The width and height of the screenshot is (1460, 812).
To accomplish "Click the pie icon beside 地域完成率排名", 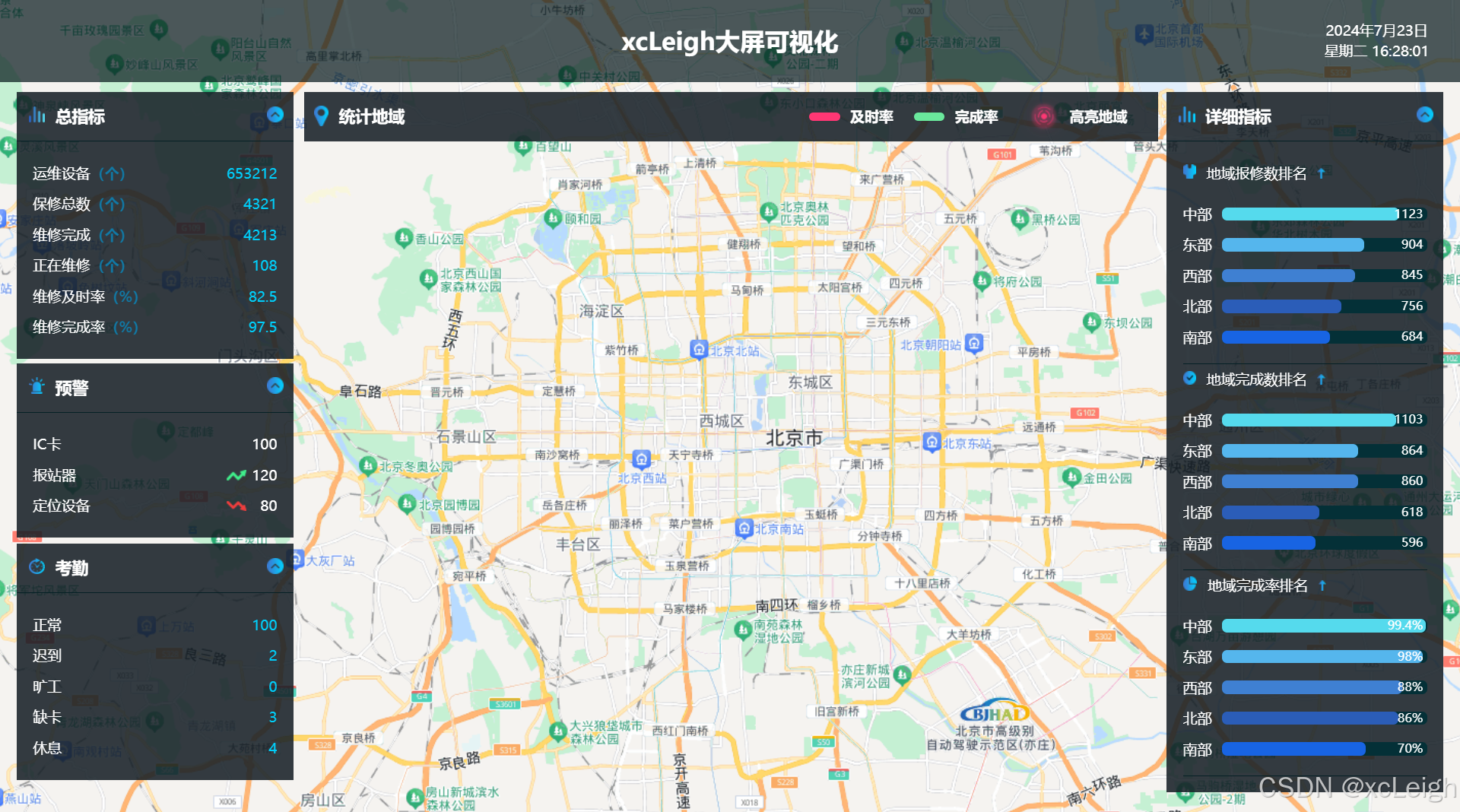I will pos(1190,584).
